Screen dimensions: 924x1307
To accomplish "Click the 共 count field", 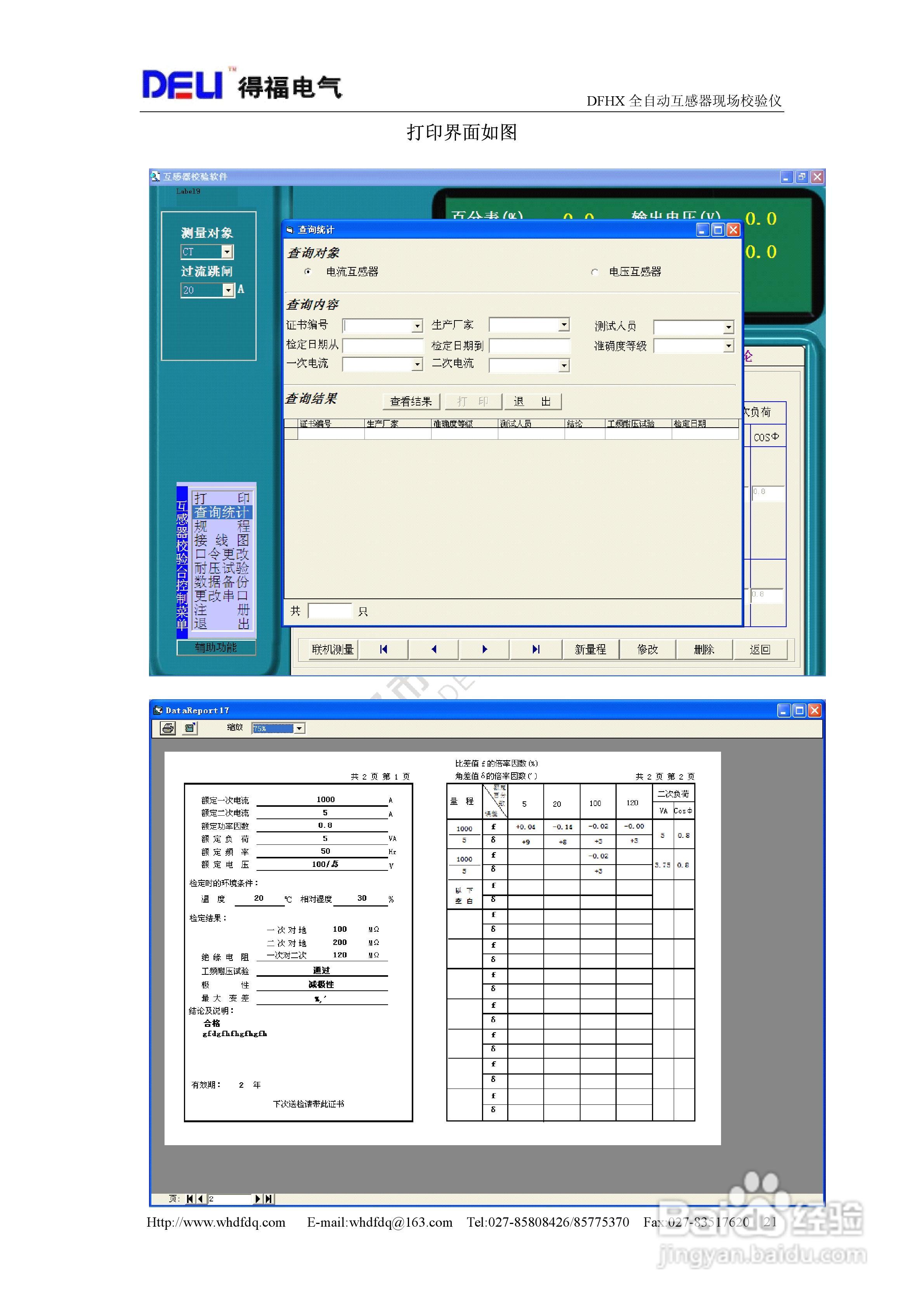I will [x=330, y=611].
